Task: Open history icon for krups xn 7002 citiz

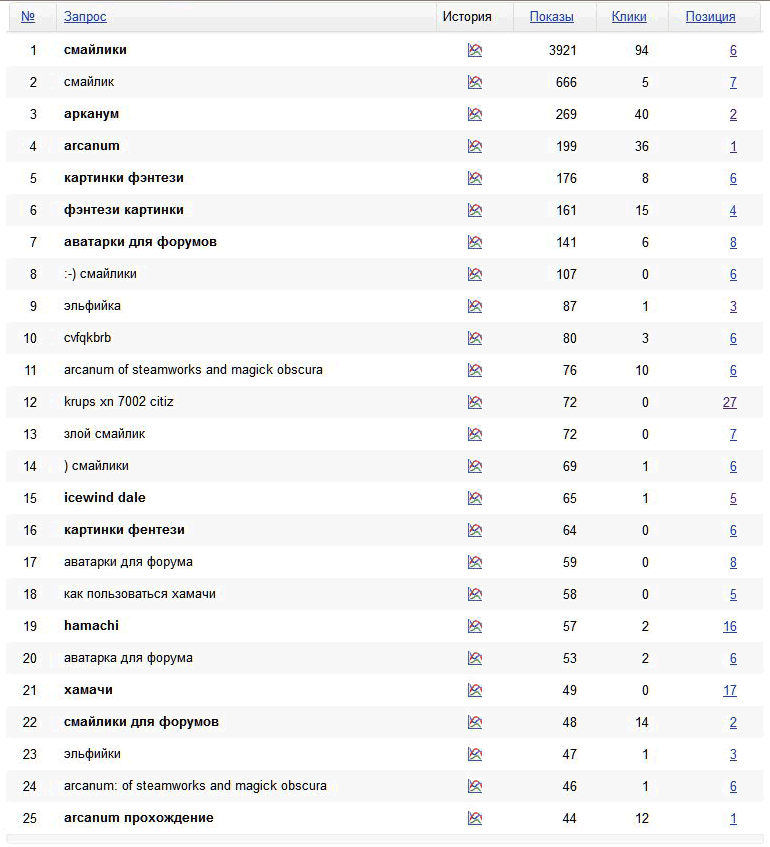Action: point(474,402)
